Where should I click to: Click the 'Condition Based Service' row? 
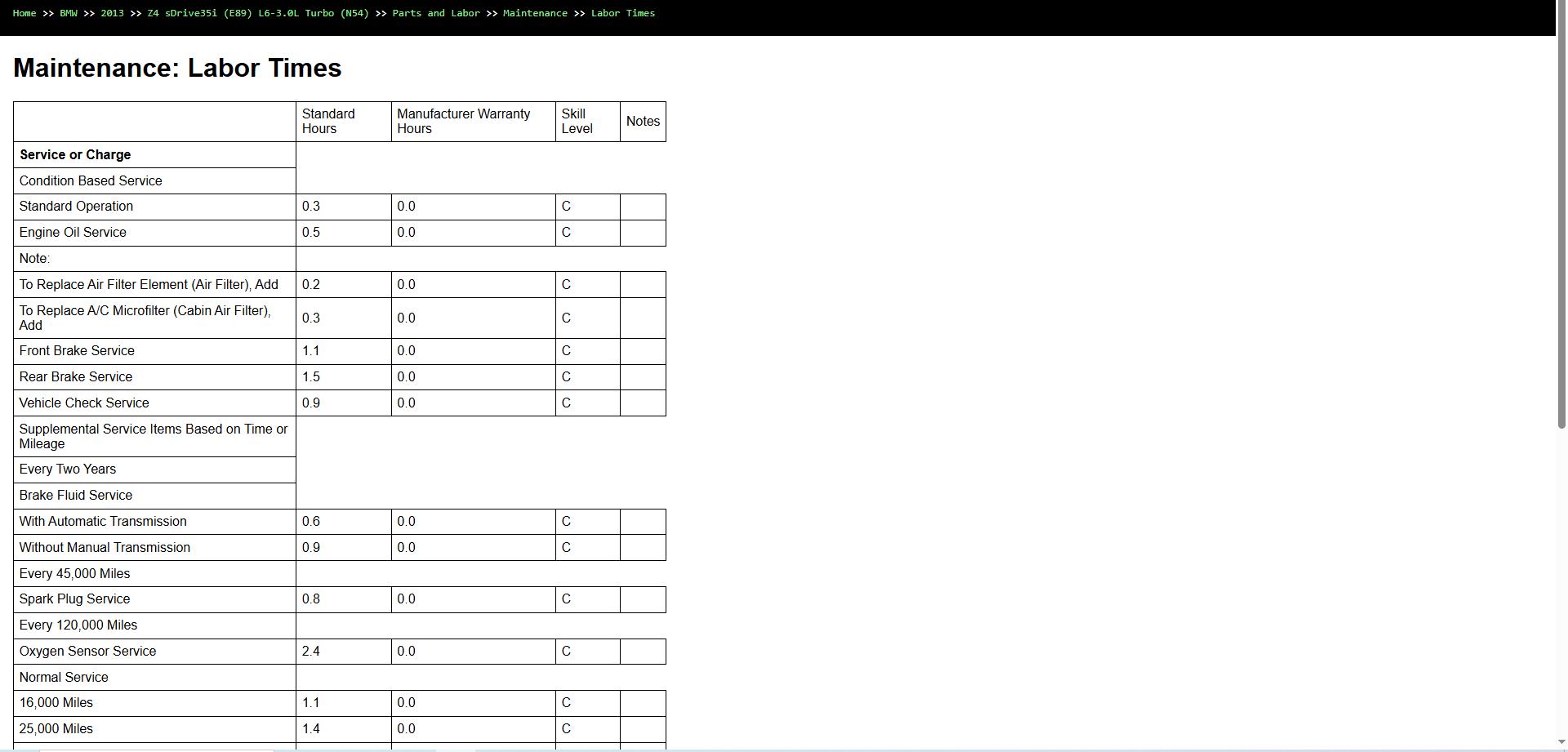click(x=154, y=181)
